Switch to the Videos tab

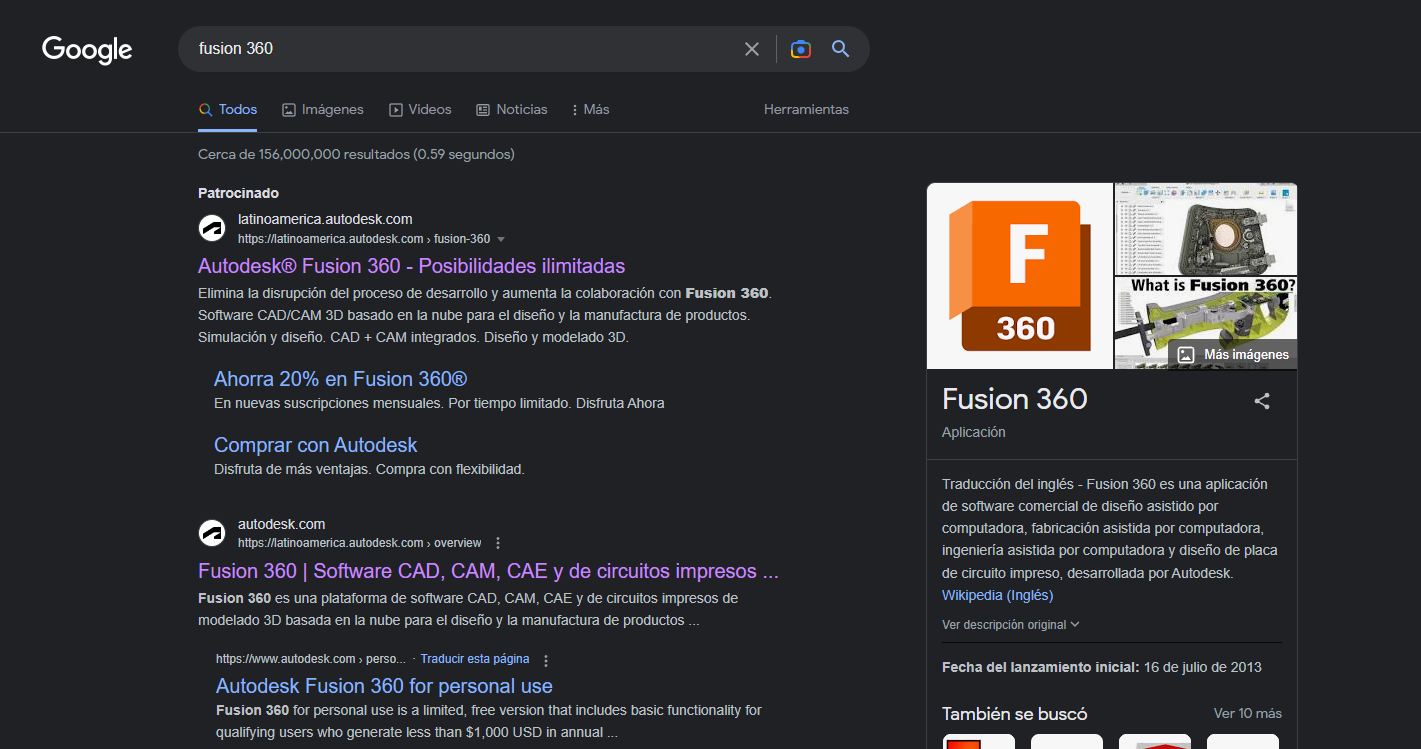click(x=420, y=109)
